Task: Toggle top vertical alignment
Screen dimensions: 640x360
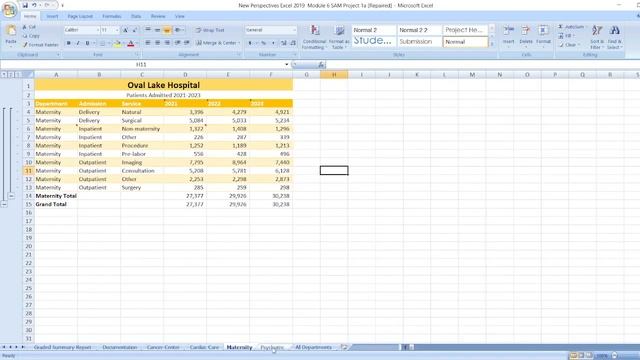Action: pyautogui.click(x=148, y=30)
